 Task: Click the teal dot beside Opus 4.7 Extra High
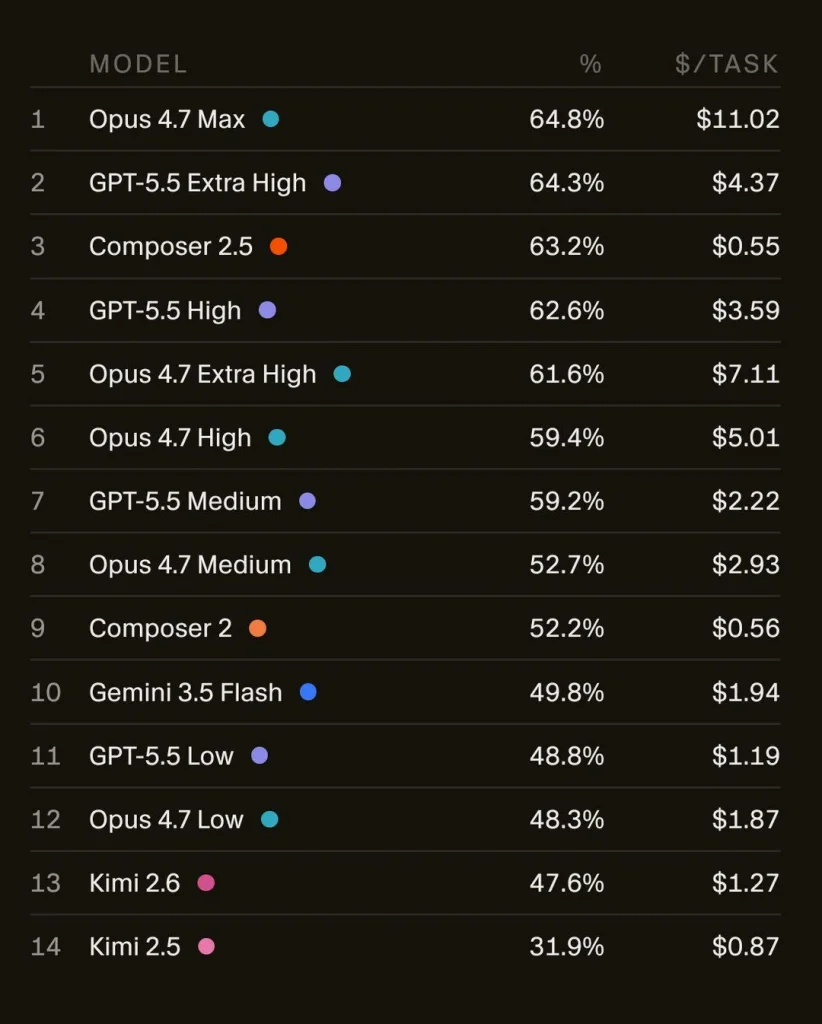pos(342,374)
